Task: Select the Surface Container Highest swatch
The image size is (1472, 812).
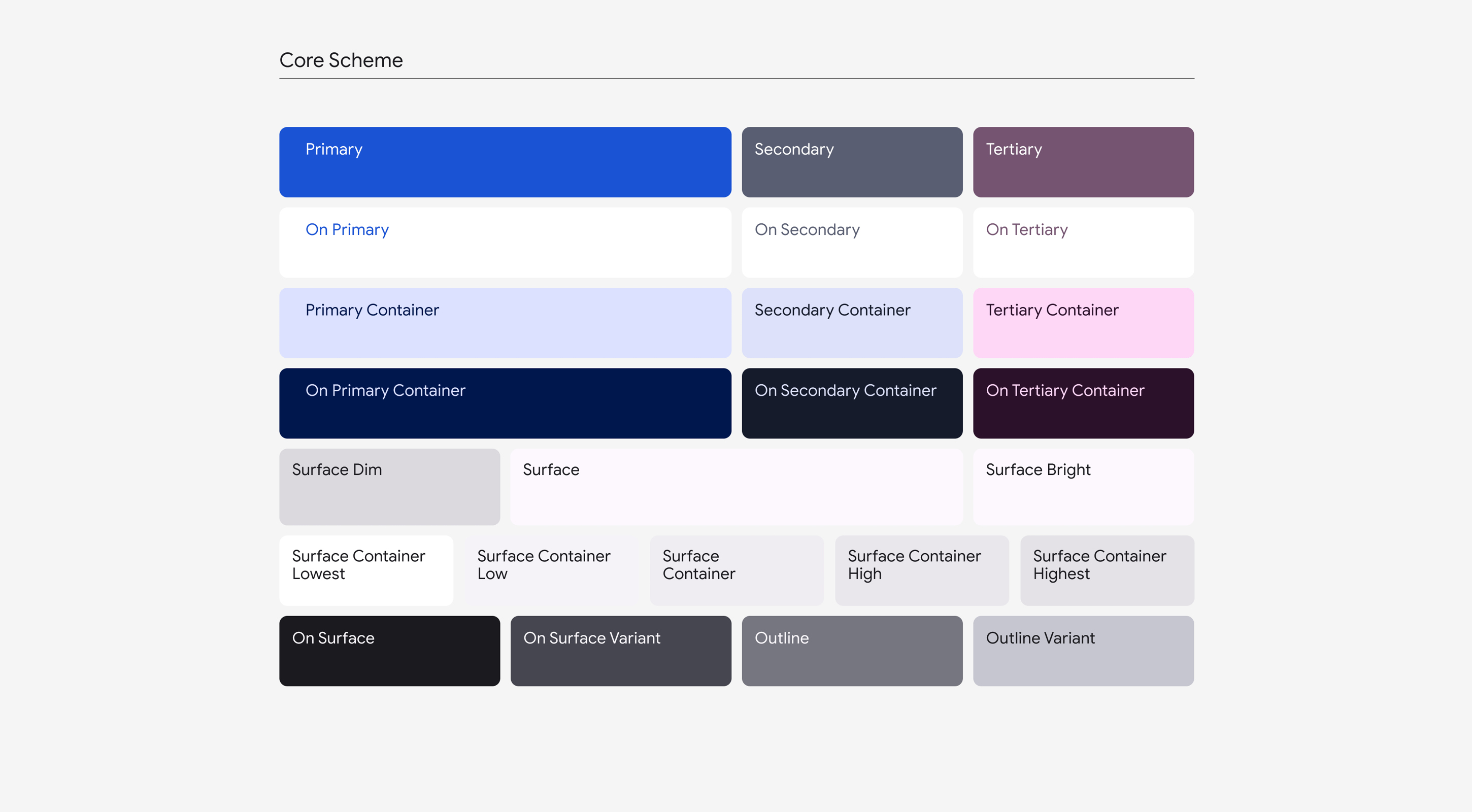Action: pos(1107,570)
